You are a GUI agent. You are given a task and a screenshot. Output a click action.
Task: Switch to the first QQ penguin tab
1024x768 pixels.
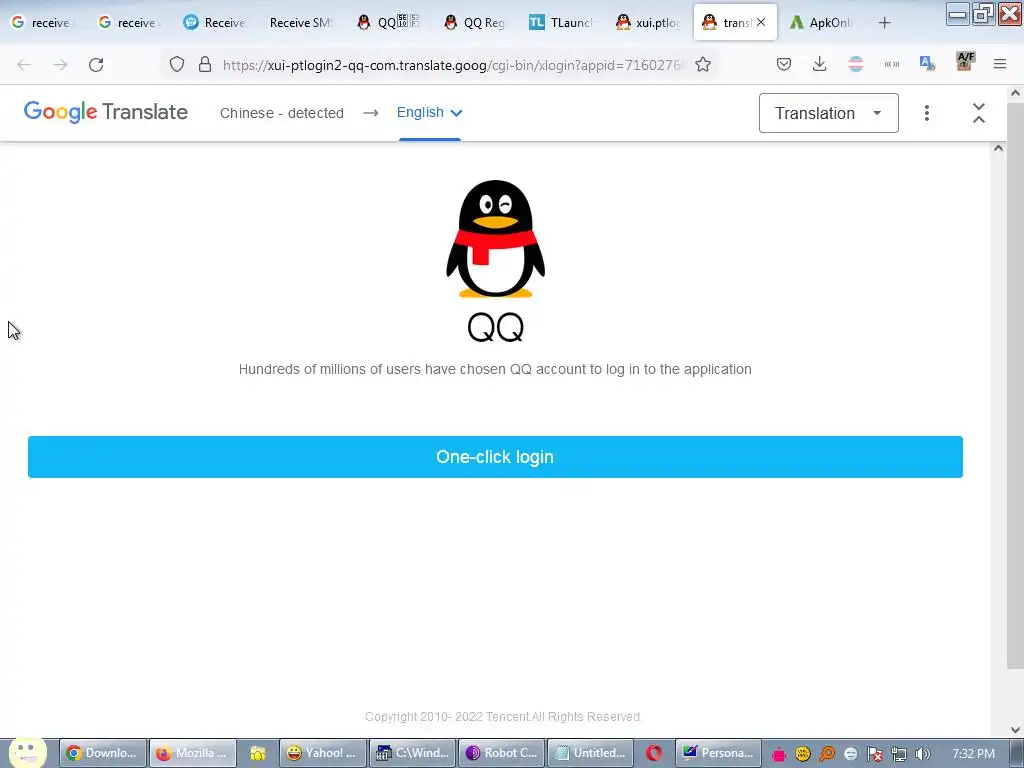click(x=389, y=22)
